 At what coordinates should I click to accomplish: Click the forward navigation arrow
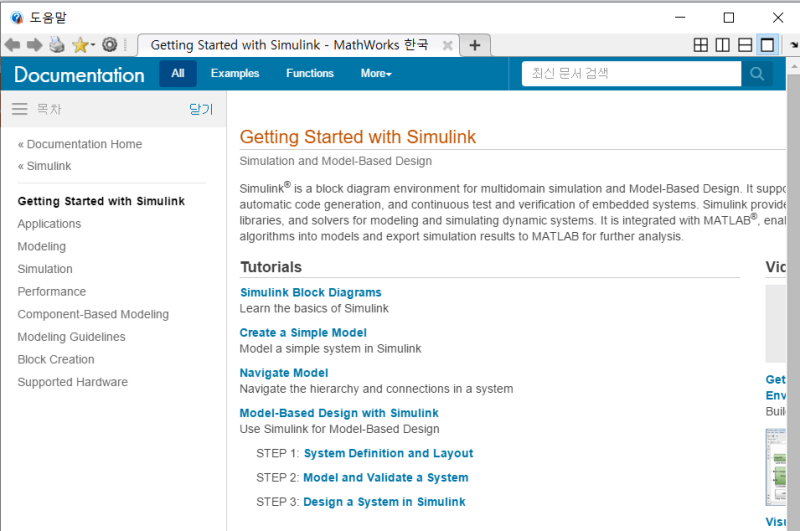click(34, 45)
